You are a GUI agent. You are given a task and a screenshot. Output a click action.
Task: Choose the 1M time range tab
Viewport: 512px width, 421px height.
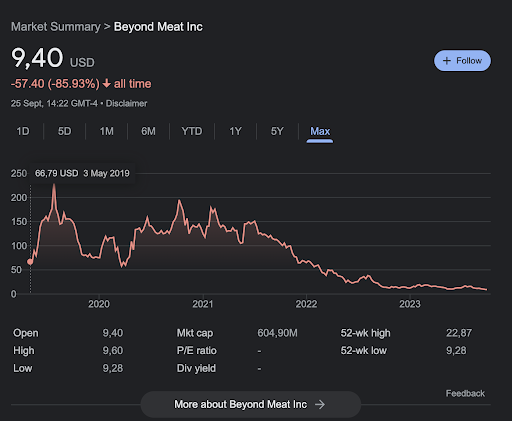(107, 131)
